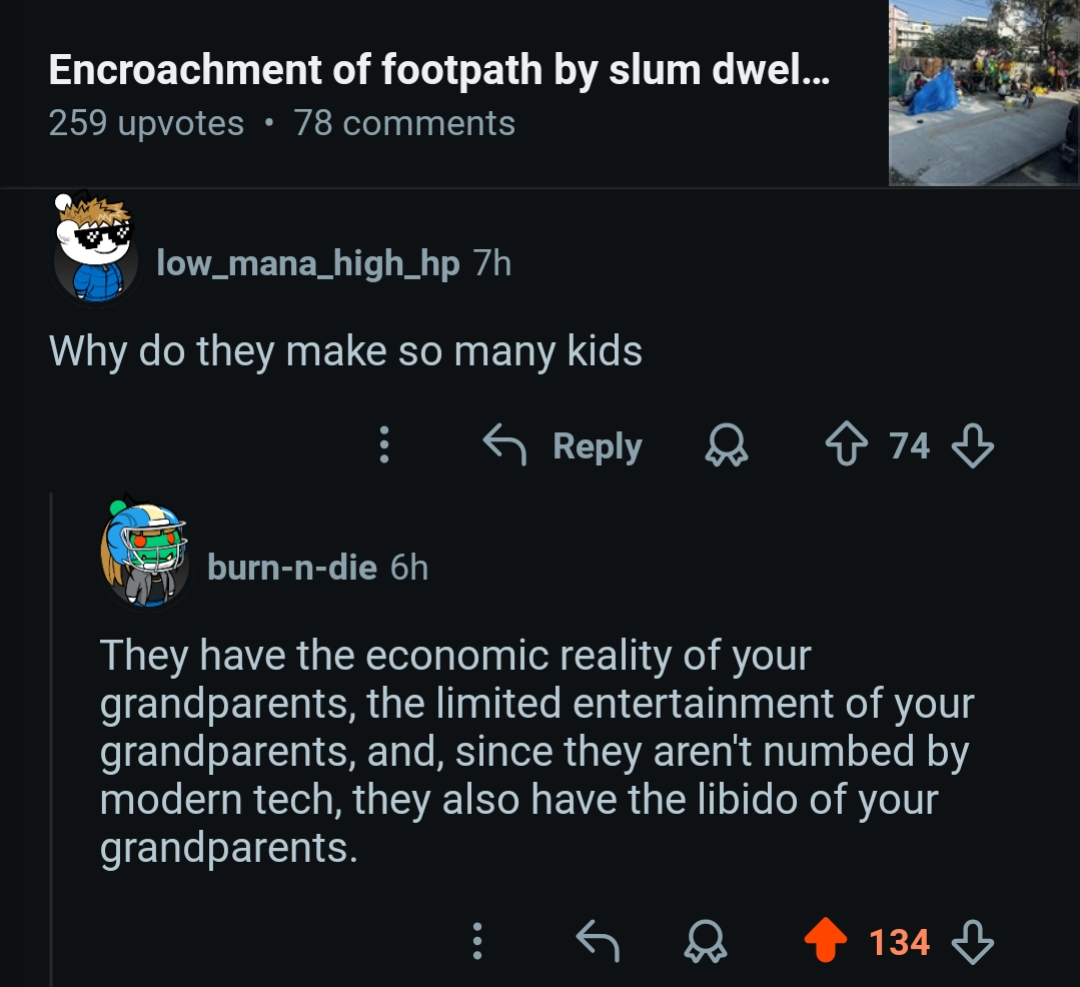This screenshot has width=1080, height=987.
Task: Open the post thumbnail image
Action: pyautogui.click(x=983, y=90)
